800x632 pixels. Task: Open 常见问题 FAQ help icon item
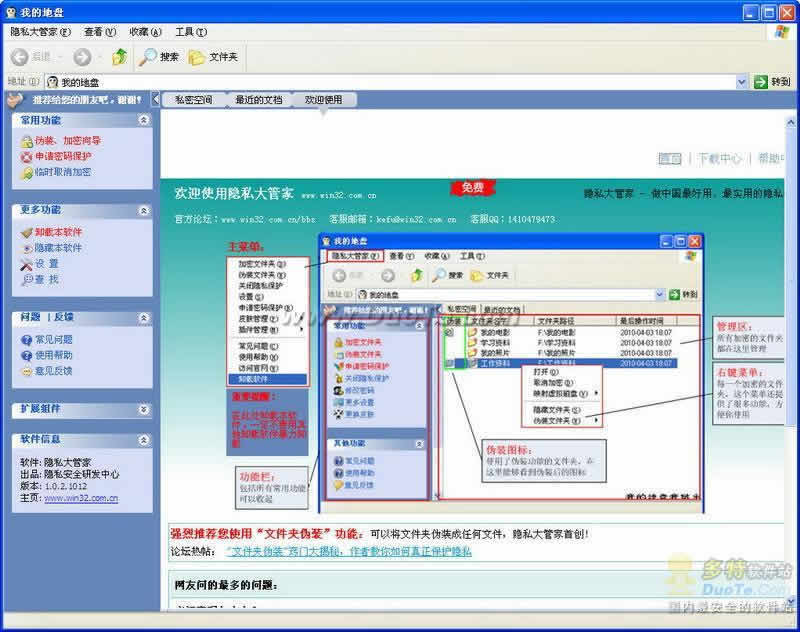coord(46,340)
